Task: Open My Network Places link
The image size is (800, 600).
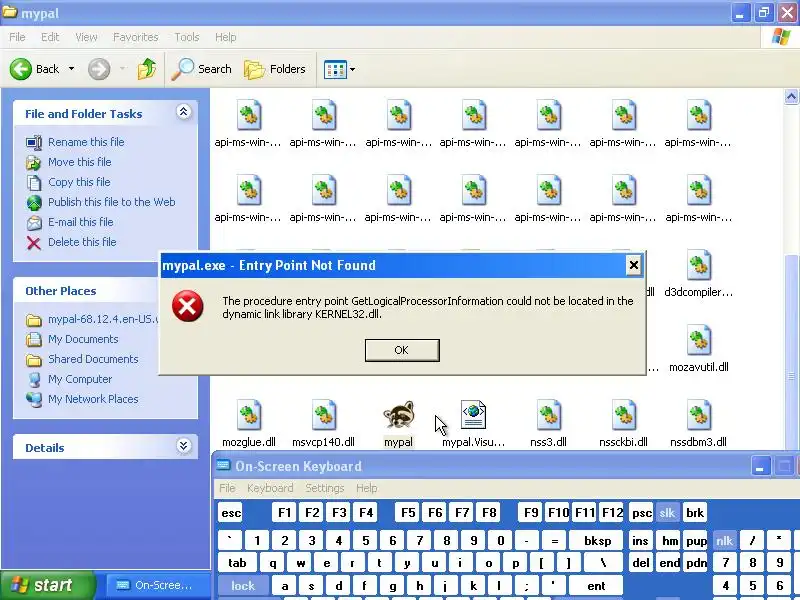Action: tap(93, 399)
